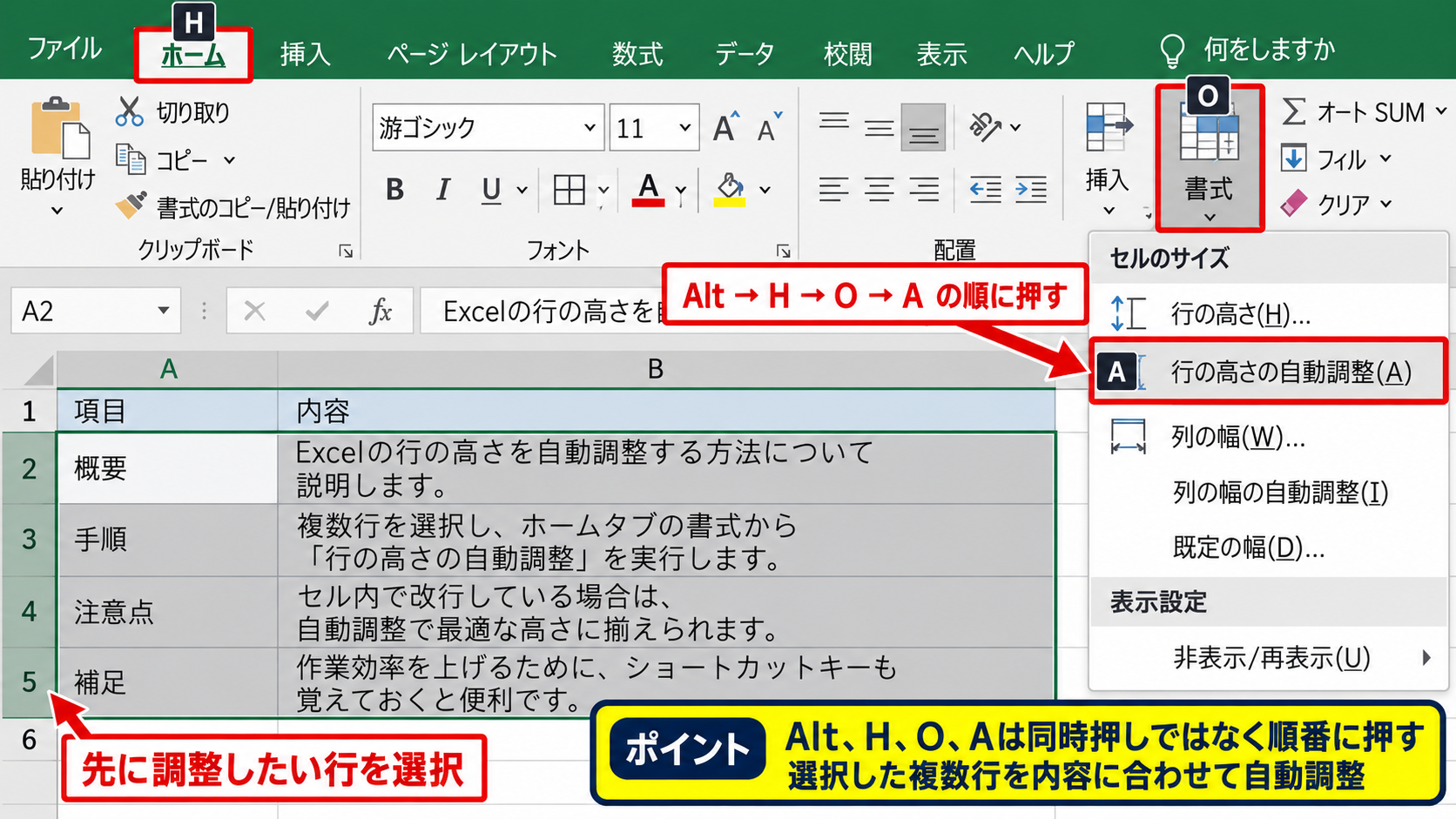Select row 3 header
Viewport: 1456px width, 819px height.
(x=29, y=539)
